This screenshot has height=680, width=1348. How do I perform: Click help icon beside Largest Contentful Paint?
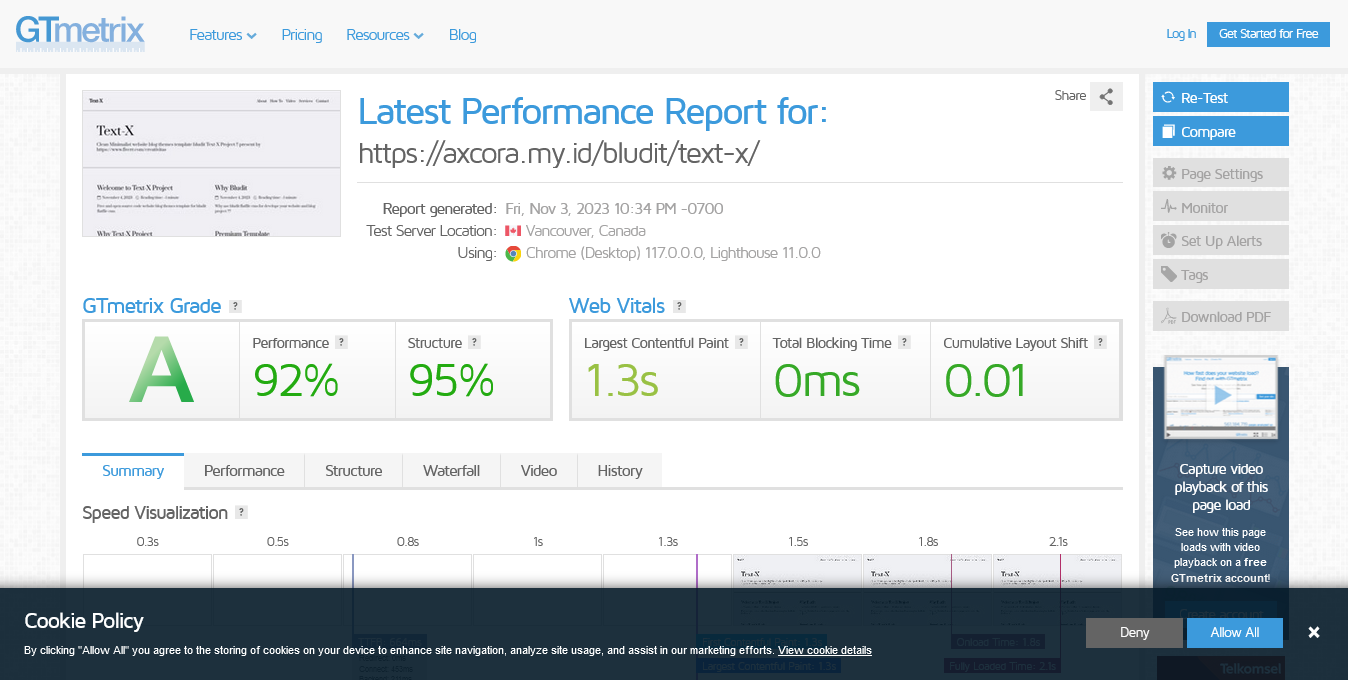741,342
